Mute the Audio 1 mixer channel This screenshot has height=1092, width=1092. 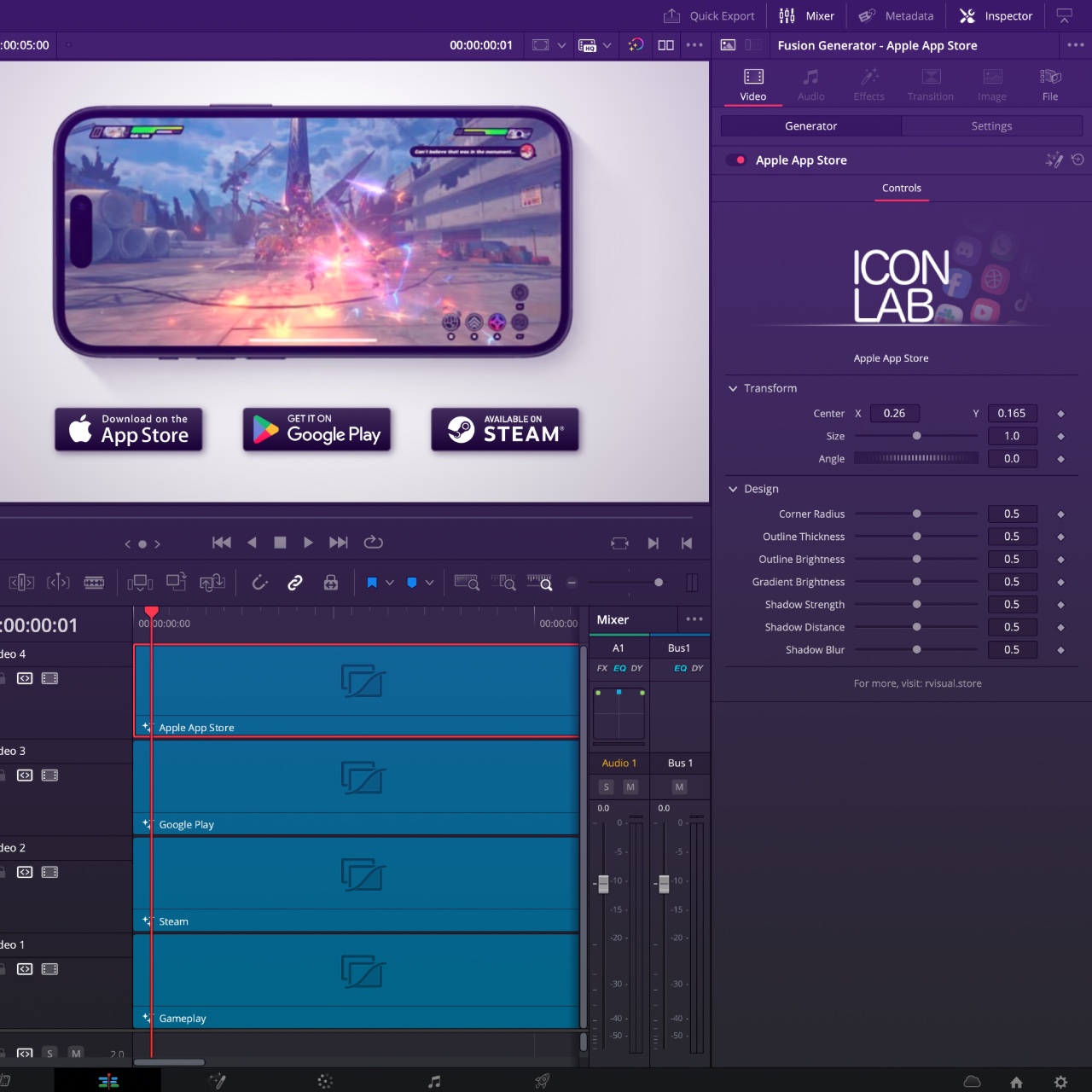pos(630,787)
